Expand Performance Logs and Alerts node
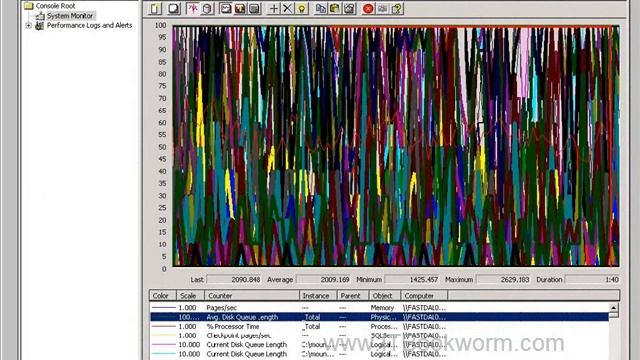640x360 pixels. coord(28,25)
